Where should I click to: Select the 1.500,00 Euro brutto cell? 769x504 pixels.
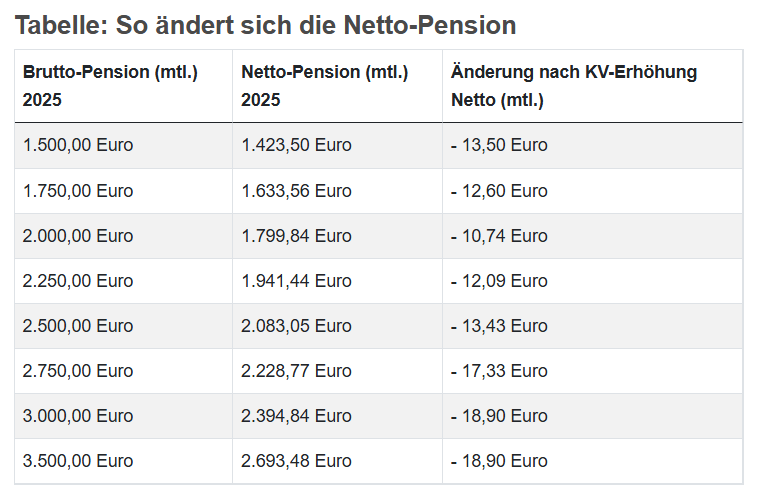78,145
